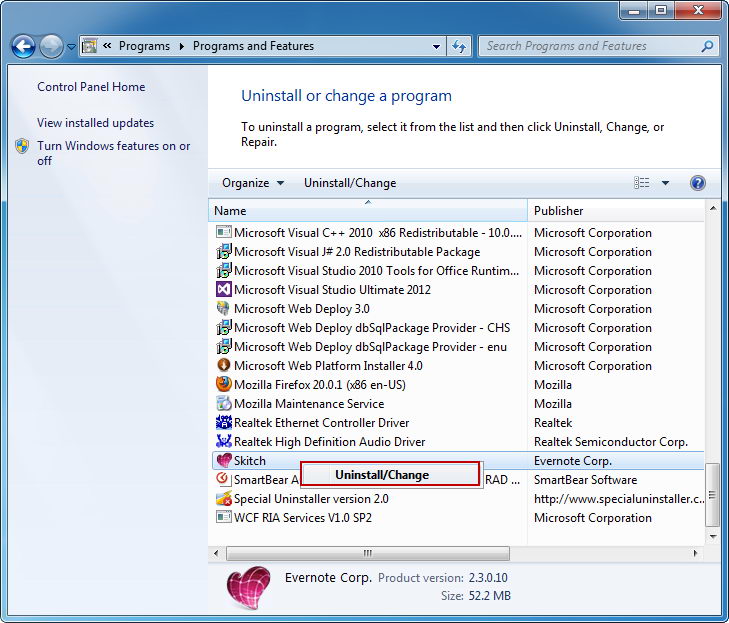The image size is (729, 623).
Task: Click the dbSqlPackage Provider - enu icon
Action: pyautogui.click(x=224, y=346)
